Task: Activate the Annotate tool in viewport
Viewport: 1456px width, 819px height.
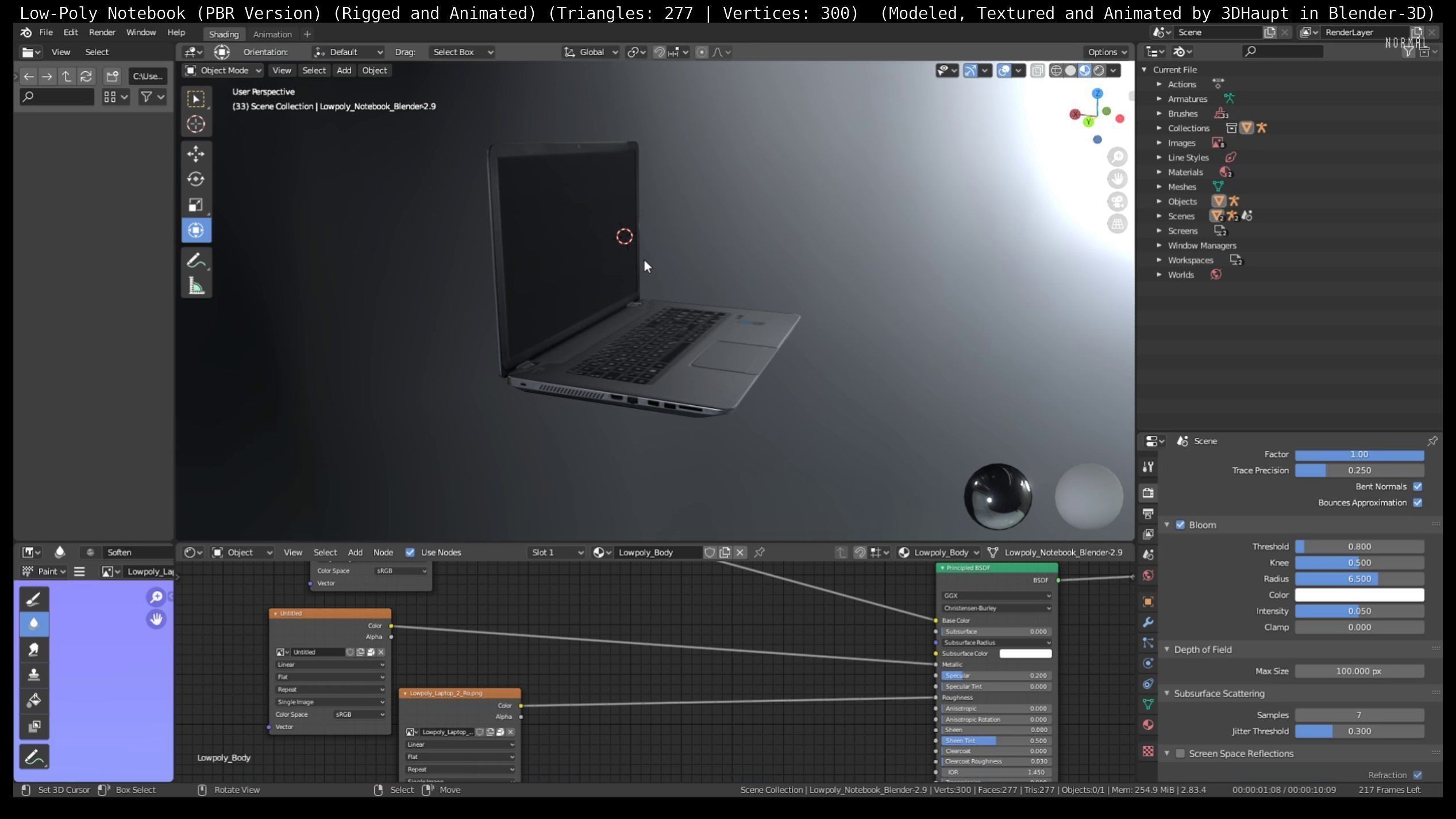Action: tap(195, 260)
